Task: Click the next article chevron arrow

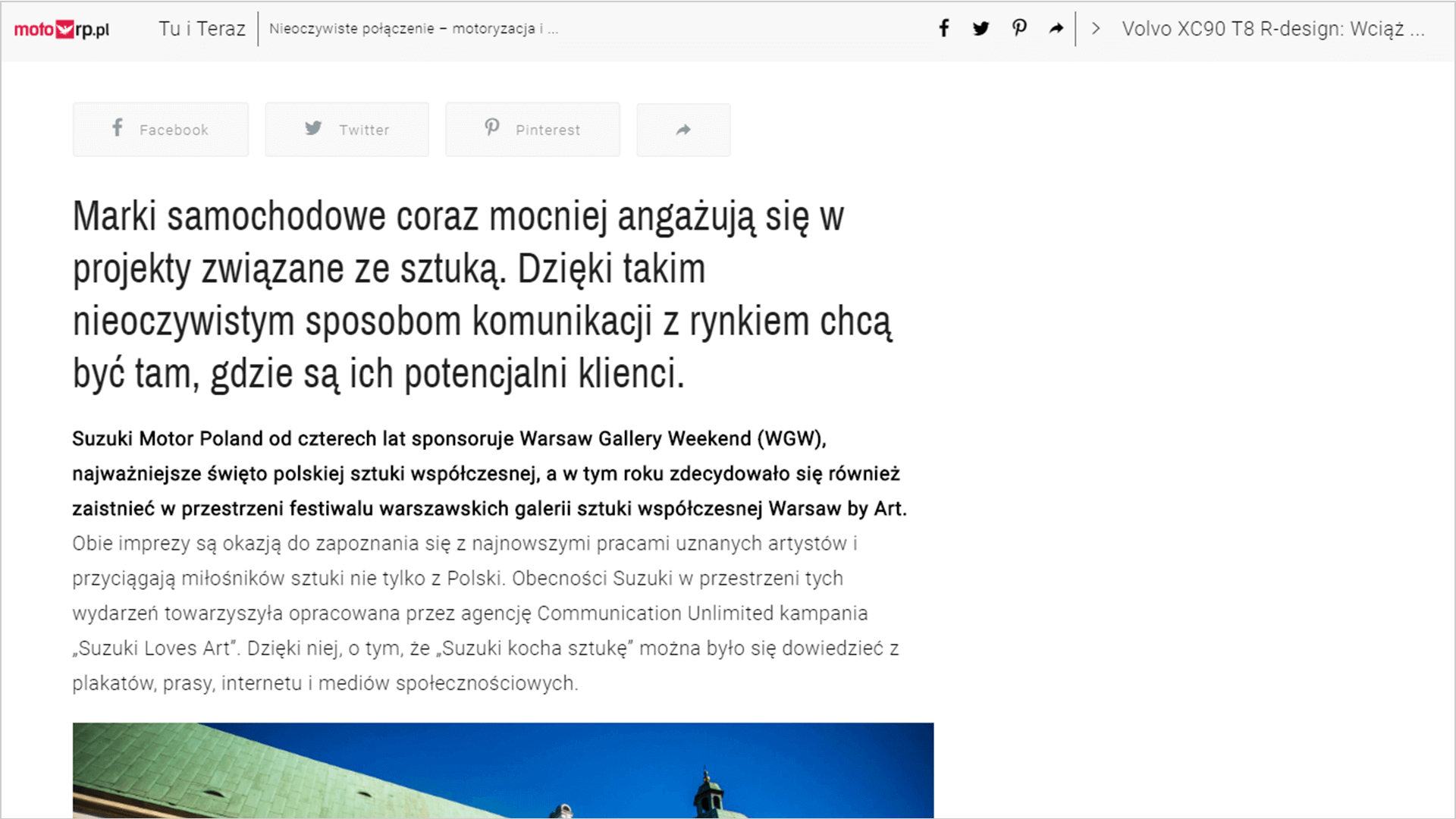Action: 1096,29
